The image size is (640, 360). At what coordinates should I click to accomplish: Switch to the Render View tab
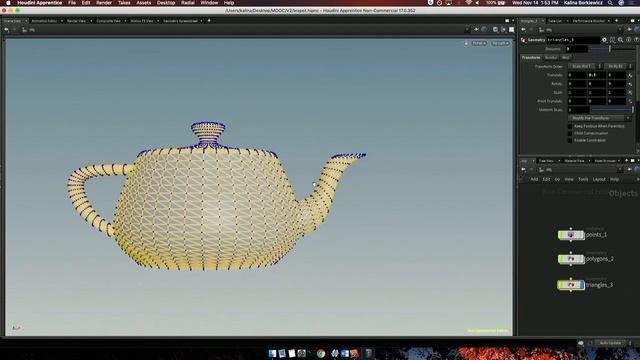tap(76, 21)
